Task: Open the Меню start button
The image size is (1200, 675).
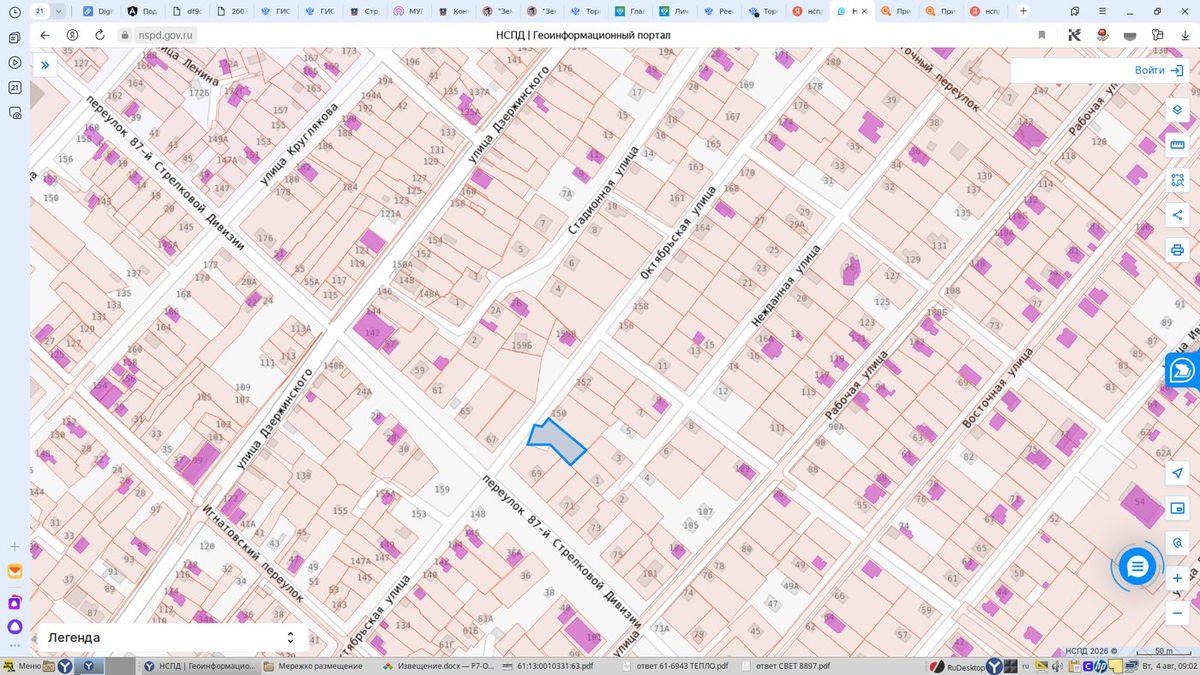Action: 22,665
